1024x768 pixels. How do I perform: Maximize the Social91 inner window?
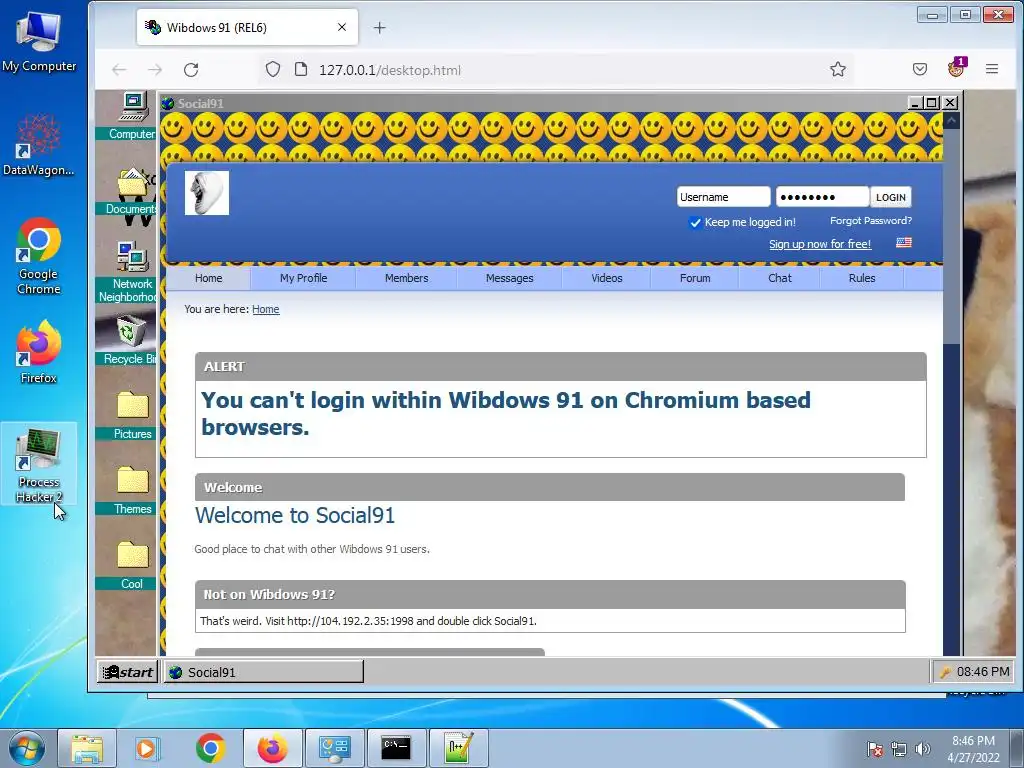pyautogui.click(x=933, y=103)
